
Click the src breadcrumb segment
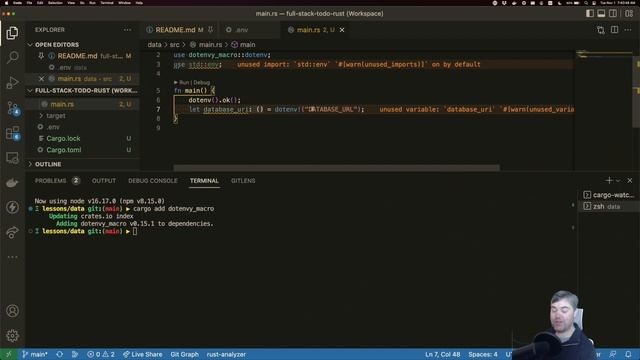(174, 44)
